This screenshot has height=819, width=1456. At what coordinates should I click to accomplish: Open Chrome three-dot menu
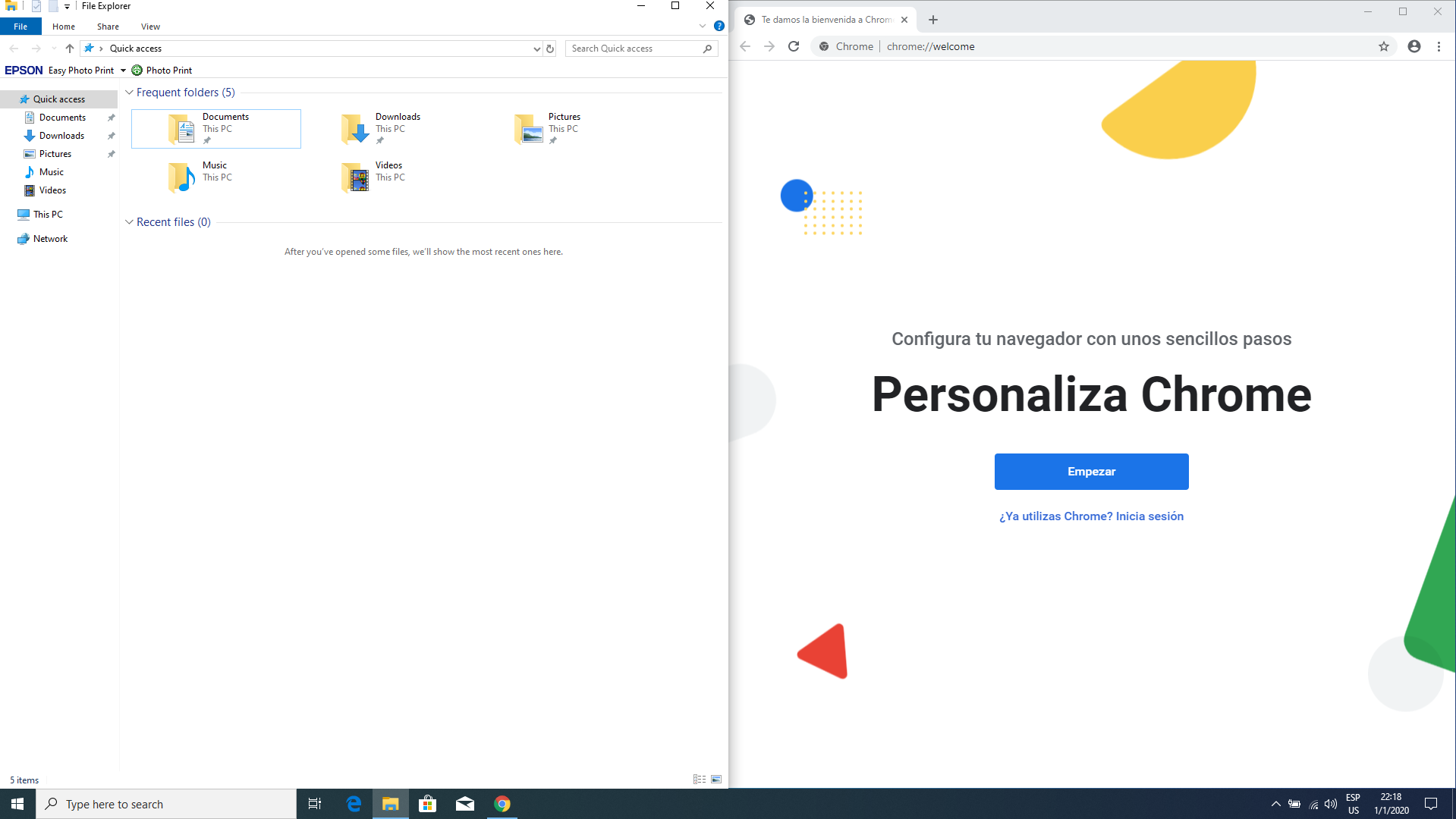coord(1439,46)
